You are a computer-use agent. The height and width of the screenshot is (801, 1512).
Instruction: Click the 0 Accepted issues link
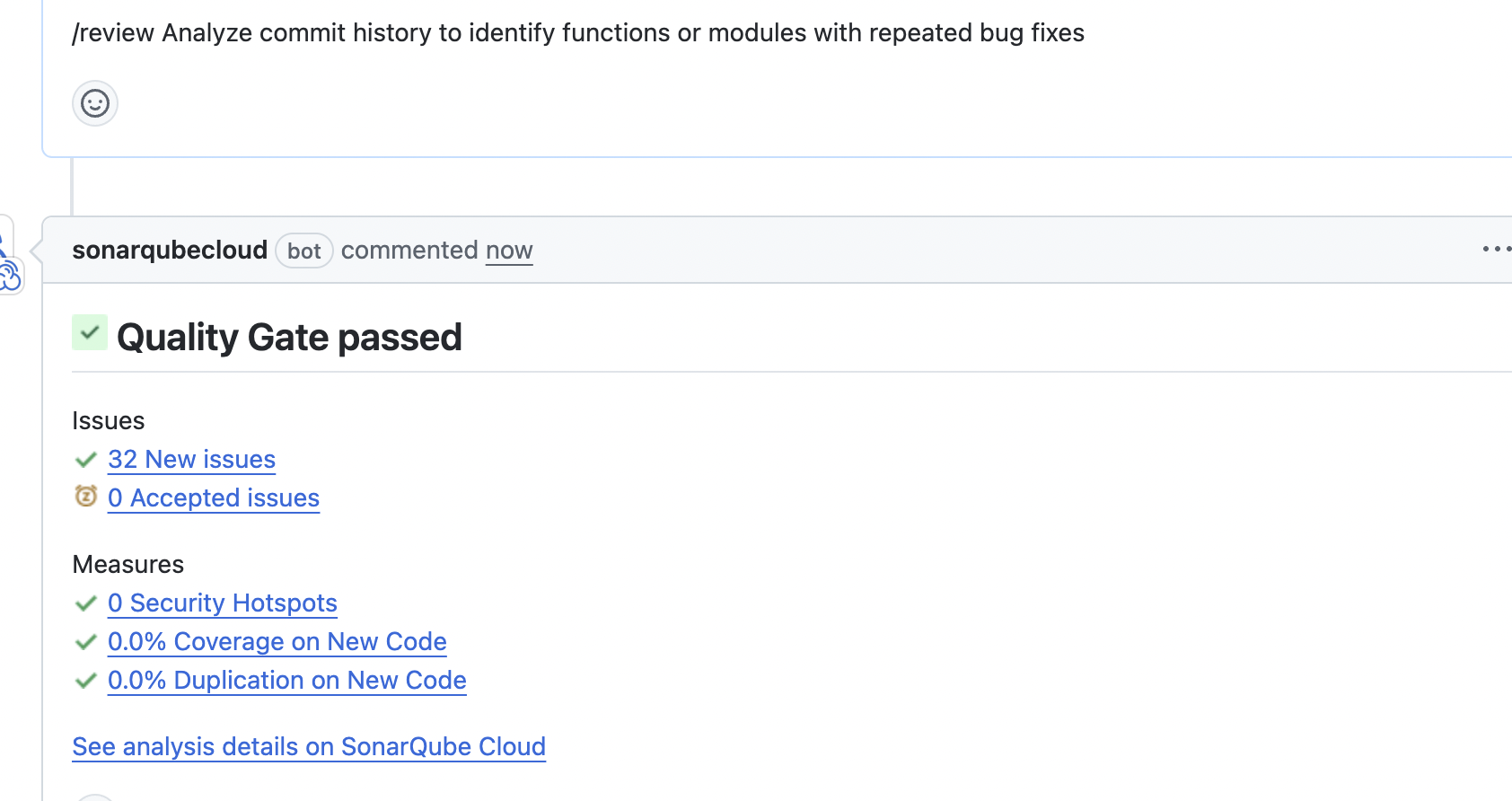pos(213,497)
